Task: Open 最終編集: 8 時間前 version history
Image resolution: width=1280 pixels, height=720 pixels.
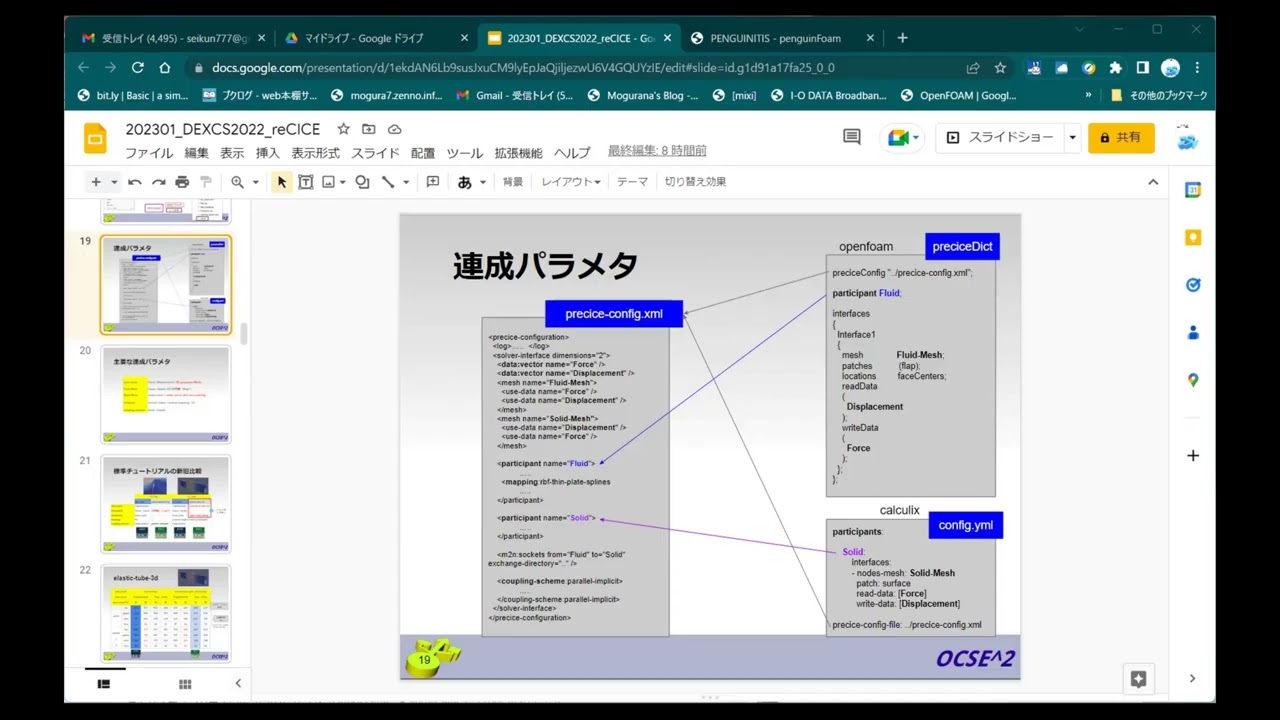Action: click(657, 151)
